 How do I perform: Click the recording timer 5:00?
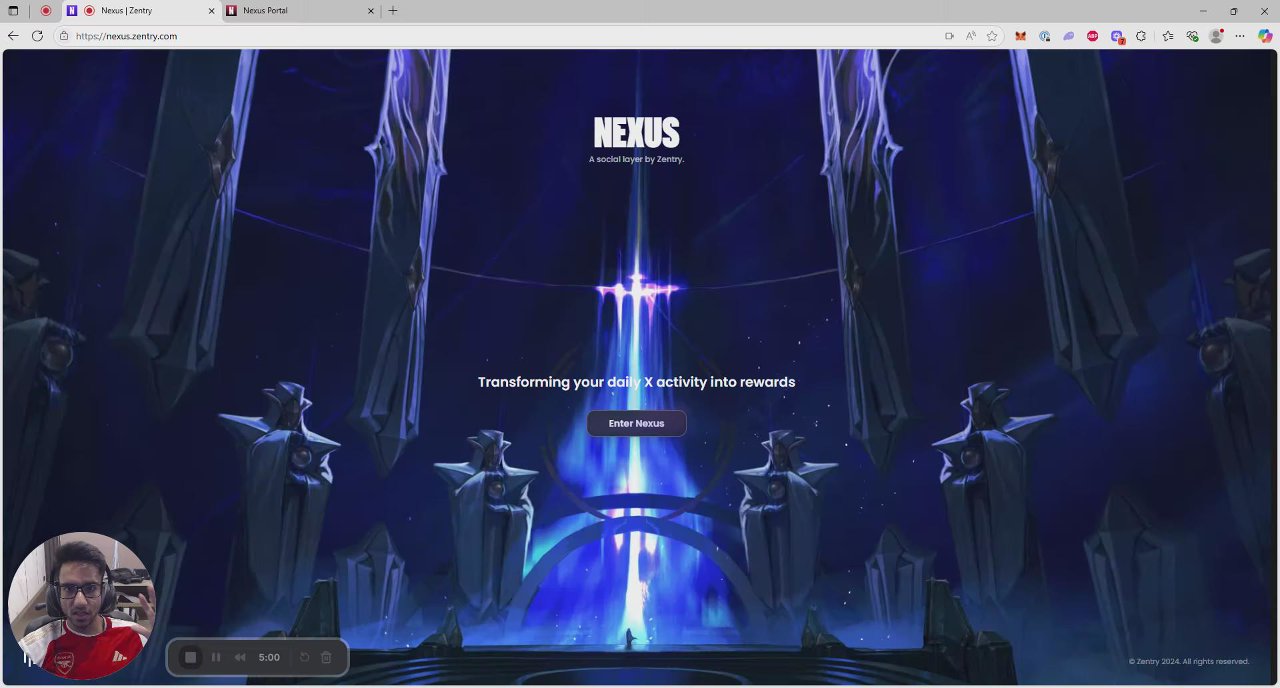point(269,657)
